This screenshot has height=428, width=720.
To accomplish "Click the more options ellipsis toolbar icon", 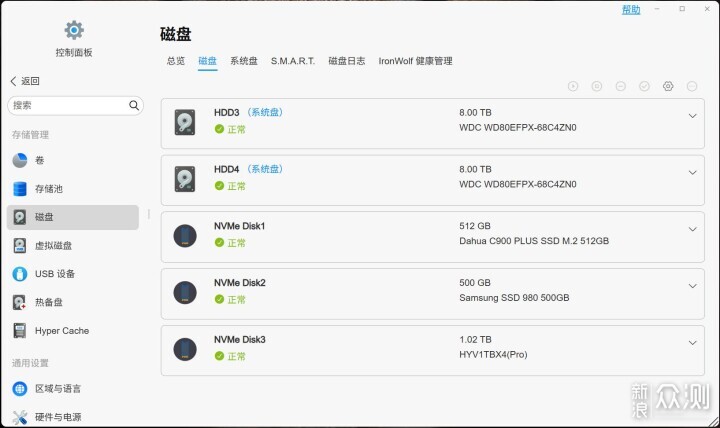I will pos(692,86).
